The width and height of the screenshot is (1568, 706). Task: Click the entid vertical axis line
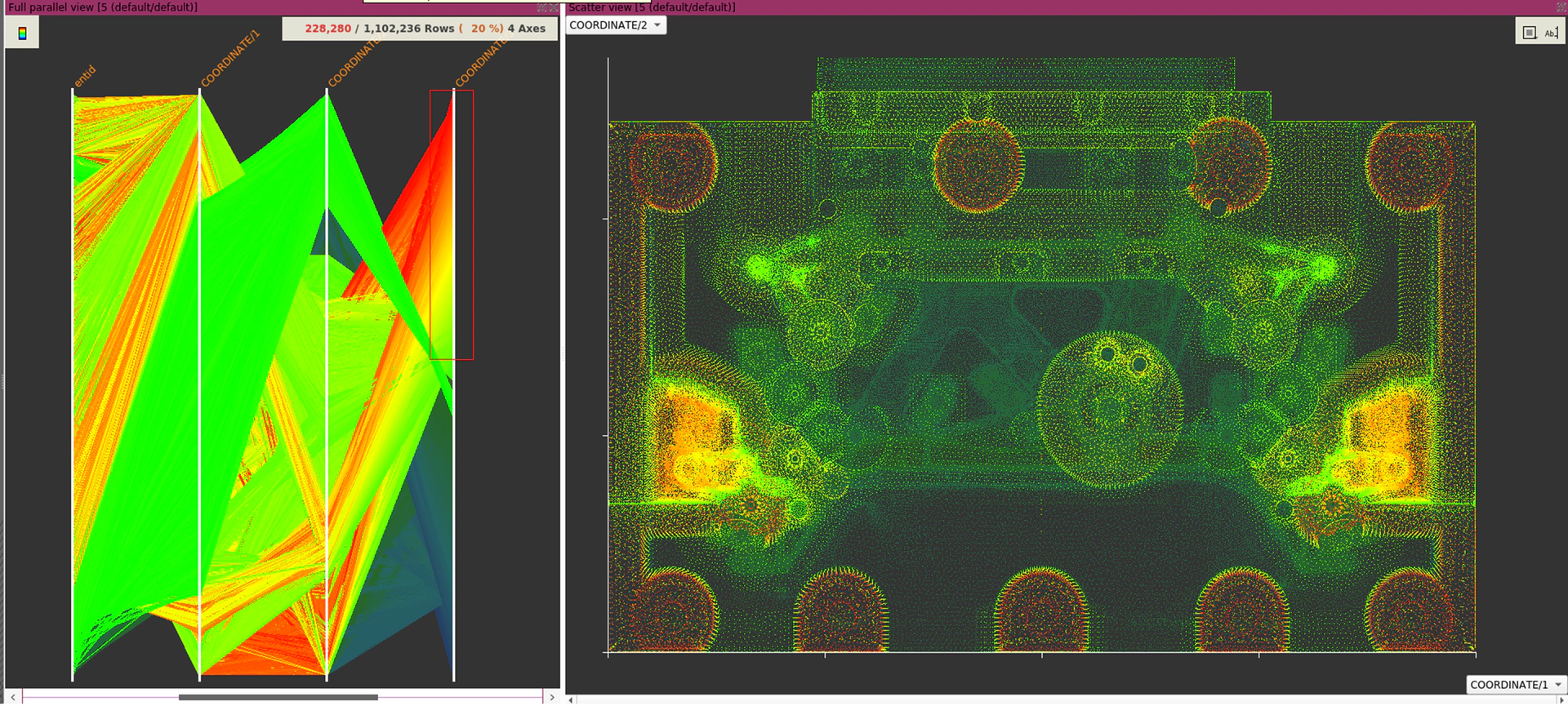[73, 384]
